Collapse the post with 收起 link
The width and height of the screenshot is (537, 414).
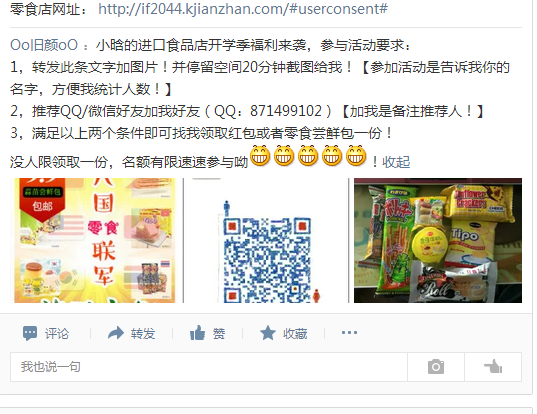396,162
